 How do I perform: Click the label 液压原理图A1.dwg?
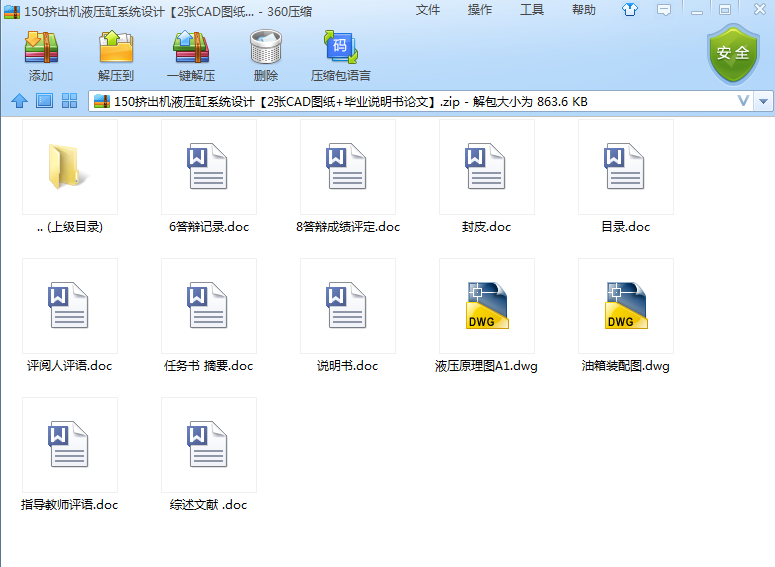click(x=486, y=366)
